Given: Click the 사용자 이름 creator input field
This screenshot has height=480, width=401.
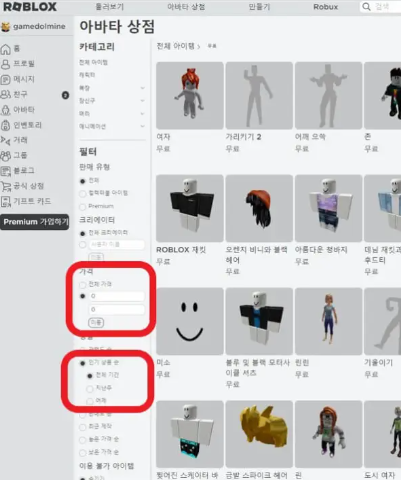Looking at the screenshot, I should point(116,245).
